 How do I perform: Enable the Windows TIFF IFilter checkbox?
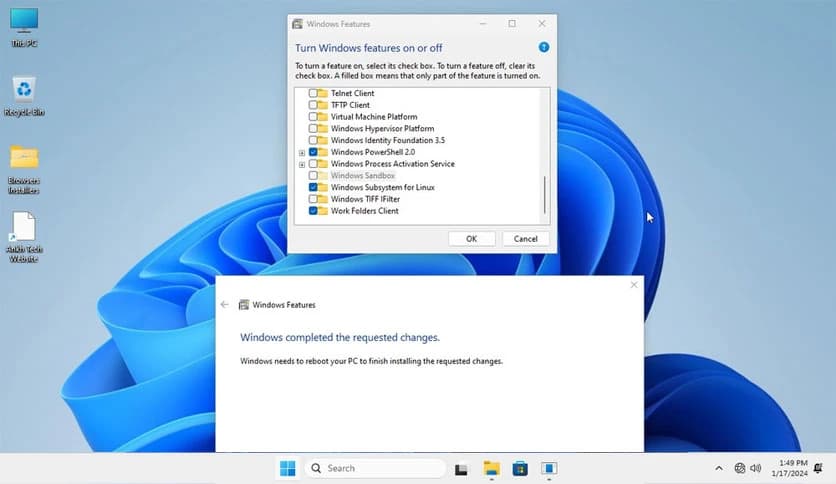click(x=313, y=199)
